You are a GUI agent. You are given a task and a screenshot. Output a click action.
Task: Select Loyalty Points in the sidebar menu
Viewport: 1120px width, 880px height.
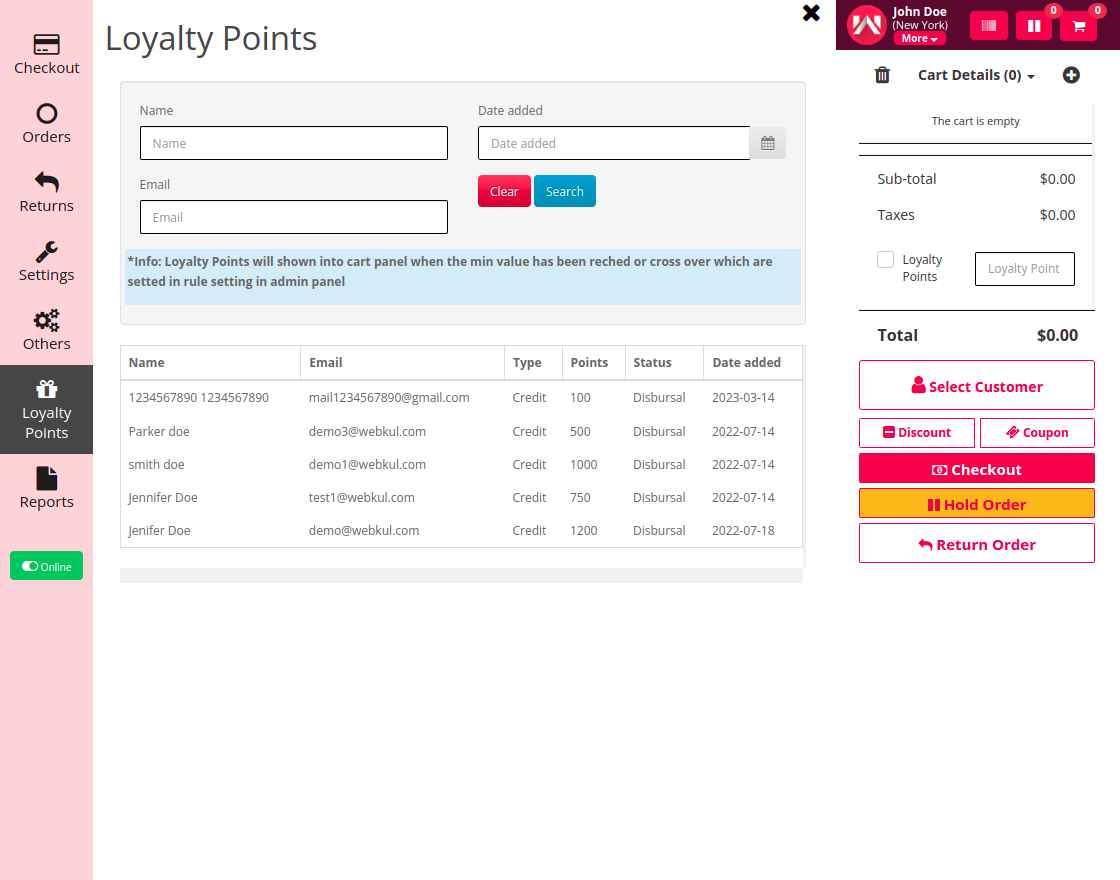tap(46, 410)
